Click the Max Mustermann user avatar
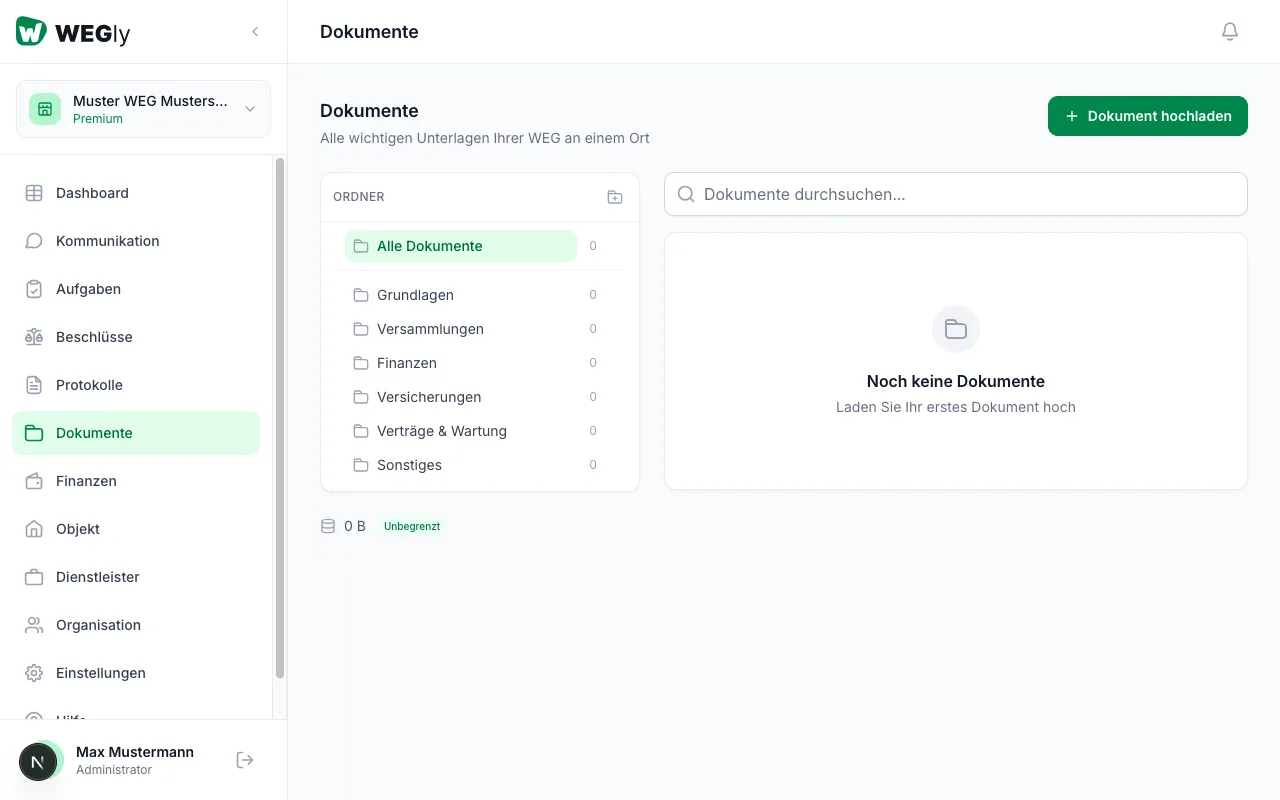Image resolution: width=1280 pixels, height=800 pixels. [39, 761]
